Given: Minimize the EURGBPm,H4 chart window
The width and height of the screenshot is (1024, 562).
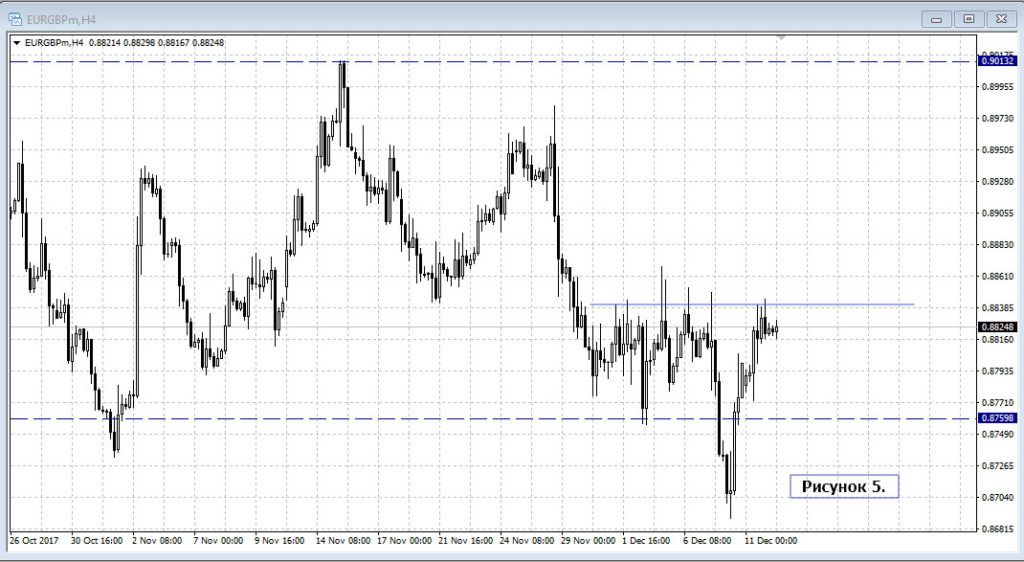Looking at the screenshot, I should pos(937,18).
